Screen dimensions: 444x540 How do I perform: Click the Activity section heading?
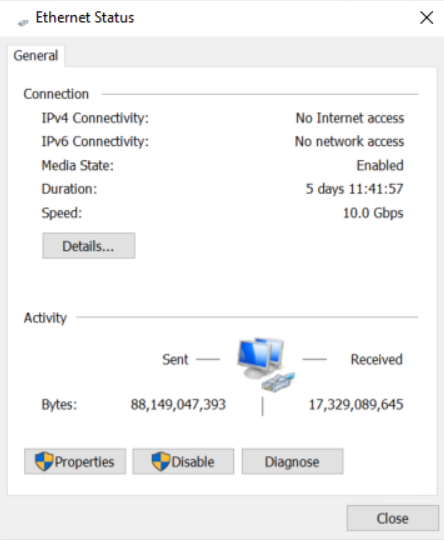[x=45, y=318]
